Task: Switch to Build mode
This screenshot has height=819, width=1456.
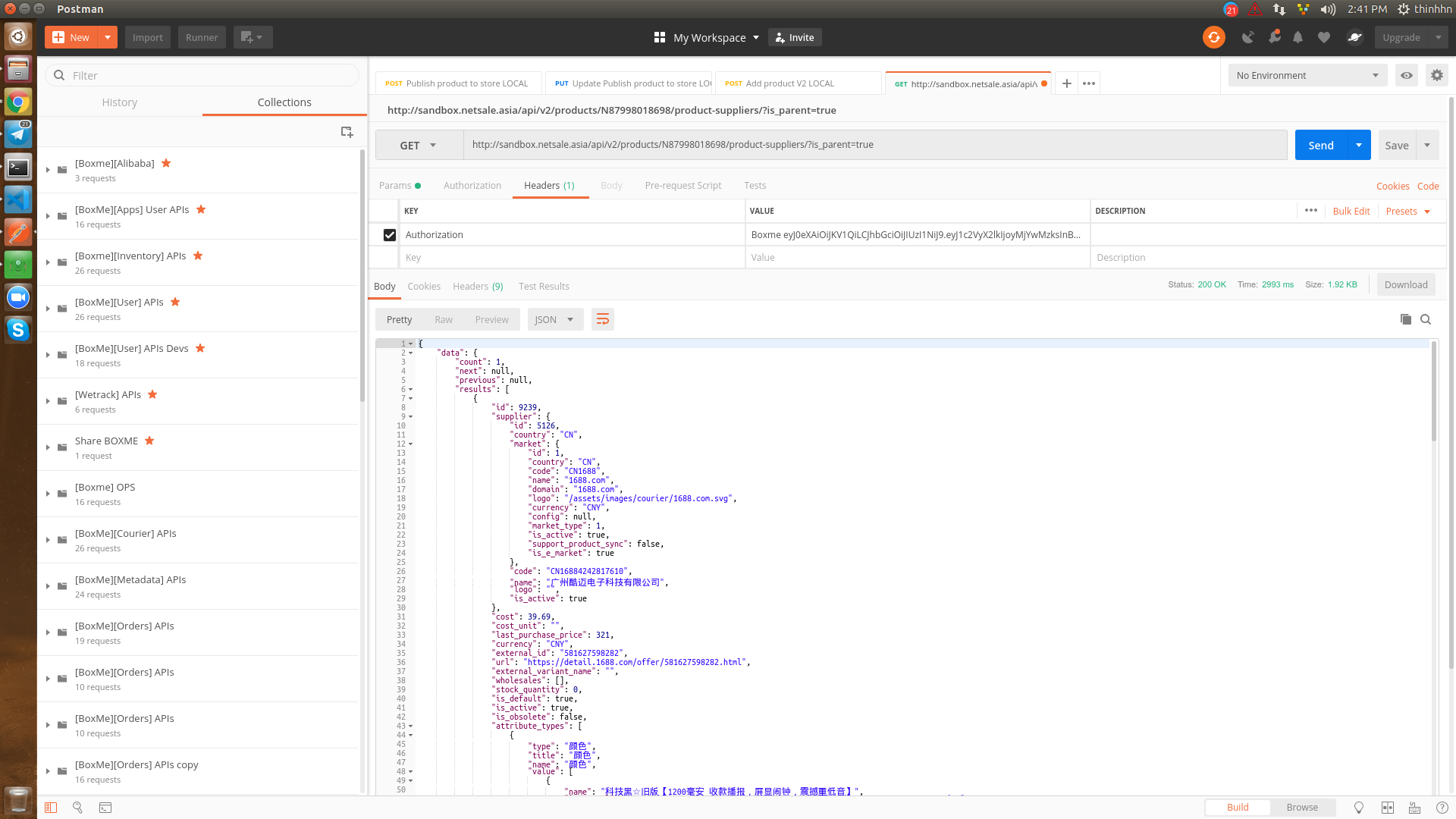Action: tap(1238, 808)
